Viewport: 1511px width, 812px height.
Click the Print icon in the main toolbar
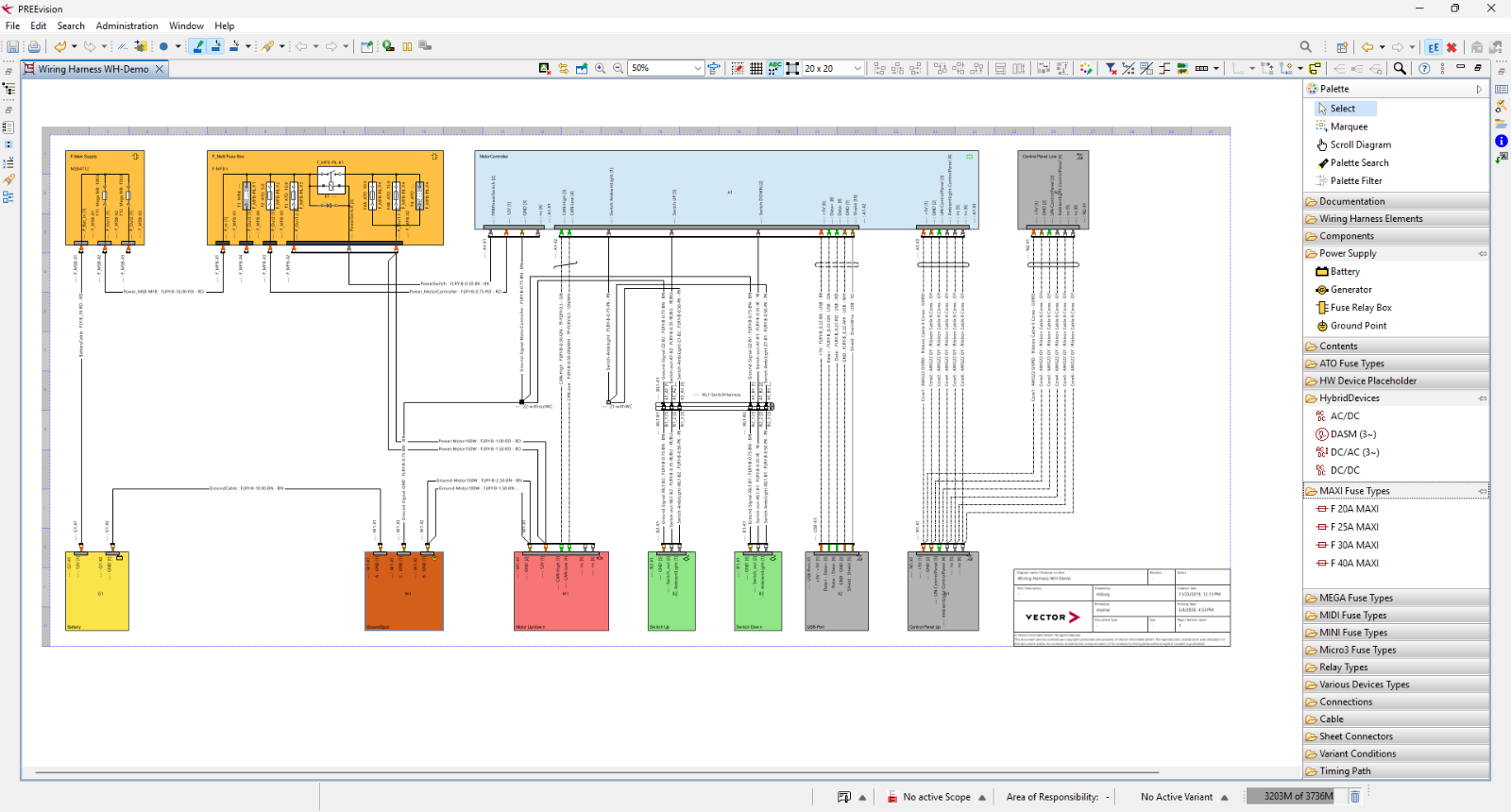pos(34,46)
